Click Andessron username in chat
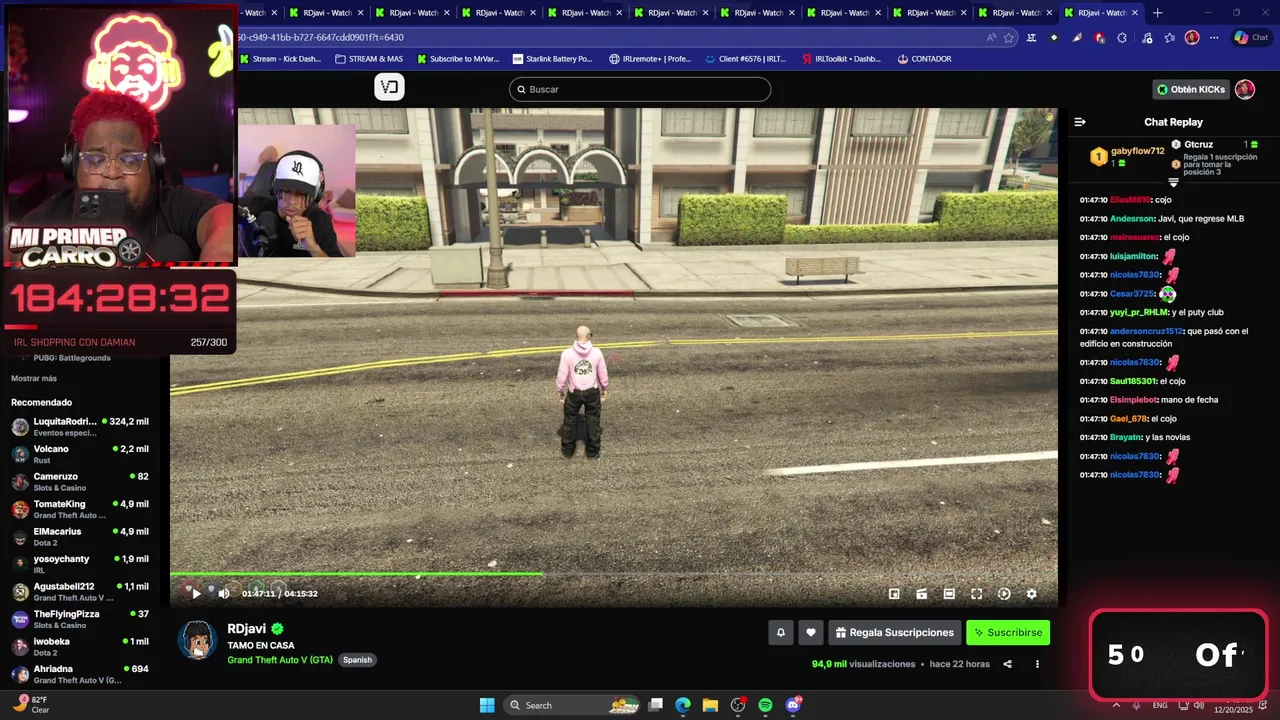Image resolution: width=1280 pixels, height=720 pixels. 1132,218
